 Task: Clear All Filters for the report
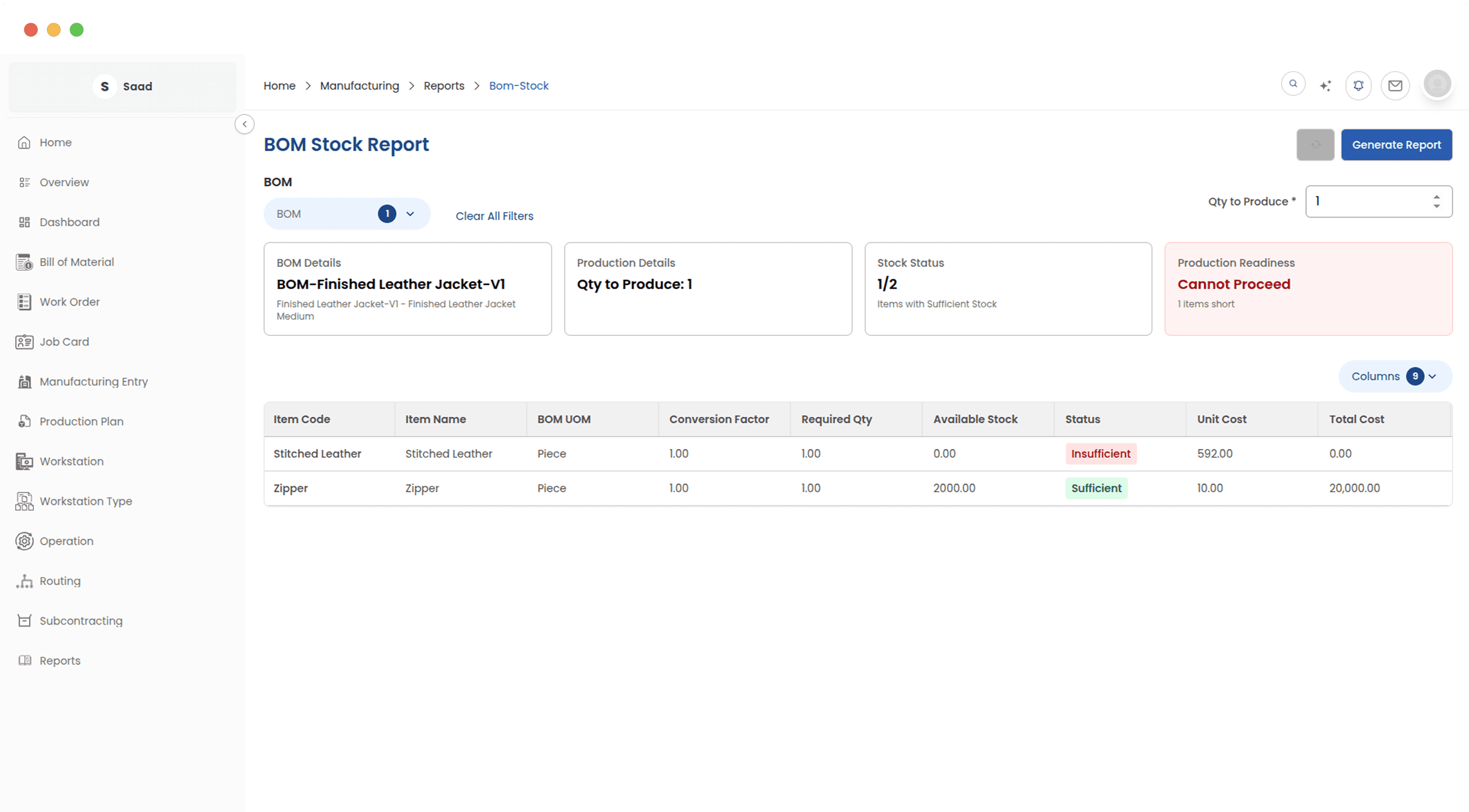tap(494, 215)
